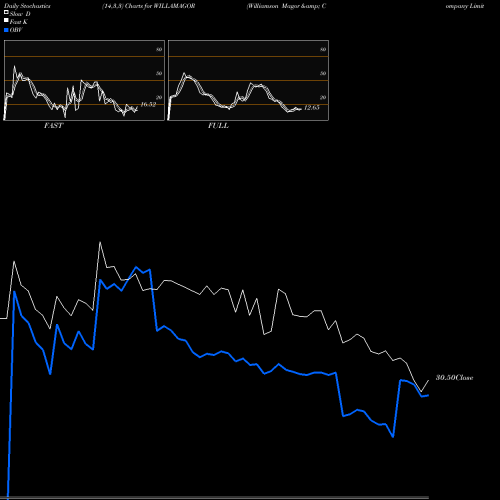The width and height of the screenshot is (500, 500).
Task: Click the OBV line's lowest trough near right
Action: click(393, 436)
